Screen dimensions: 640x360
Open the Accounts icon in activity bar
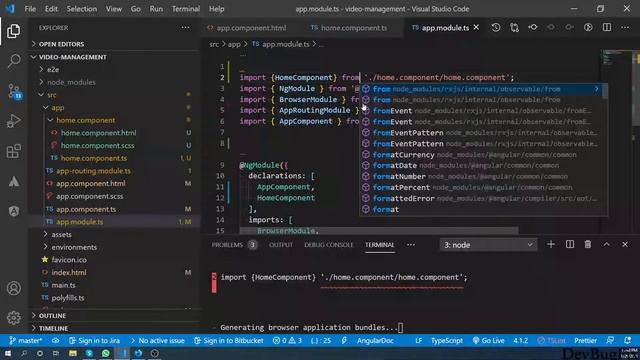click(x=13, y=288)
